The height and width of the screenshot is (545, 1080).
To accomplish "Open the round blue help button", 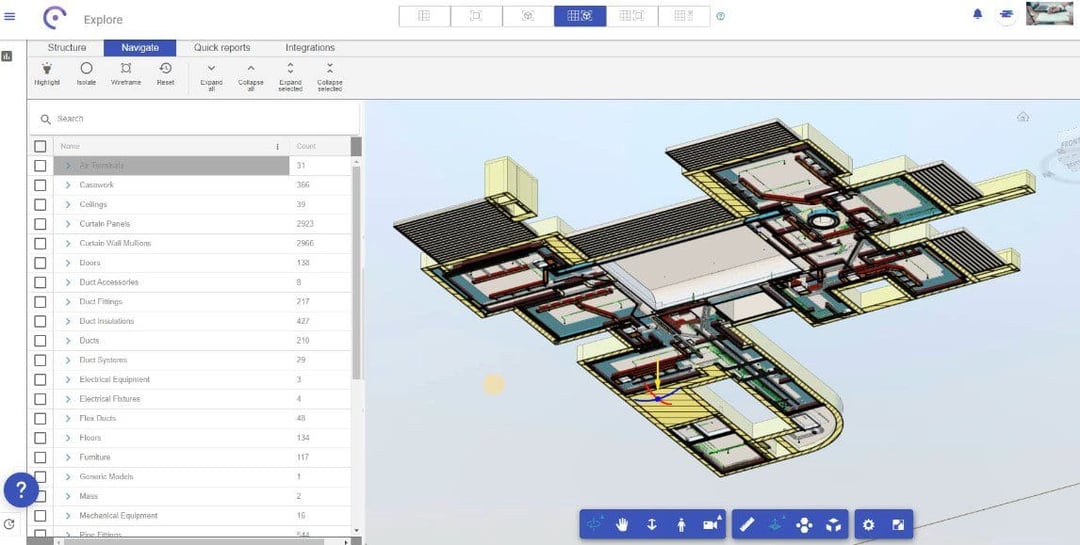I will pos(21,490).
